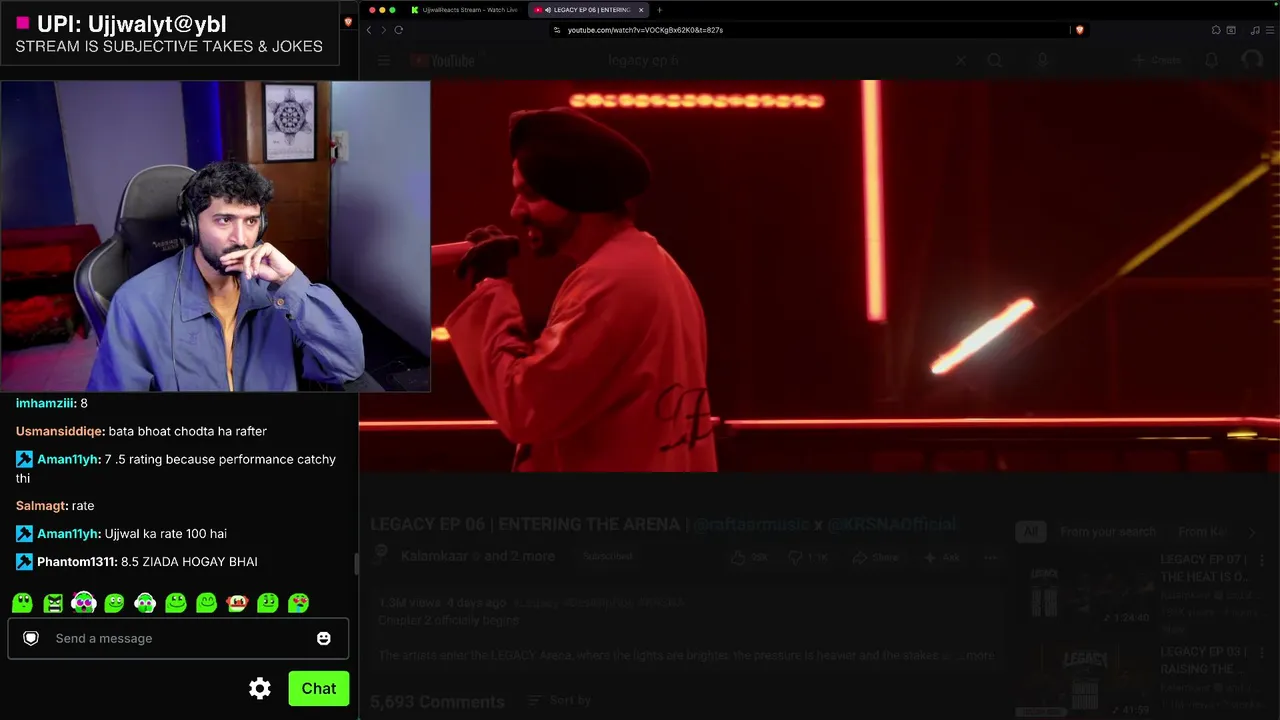Viewport: 1280px width, 720px height.
Task: Switch to the UjjwalReacts Stream tab
Action: [464, 10]
